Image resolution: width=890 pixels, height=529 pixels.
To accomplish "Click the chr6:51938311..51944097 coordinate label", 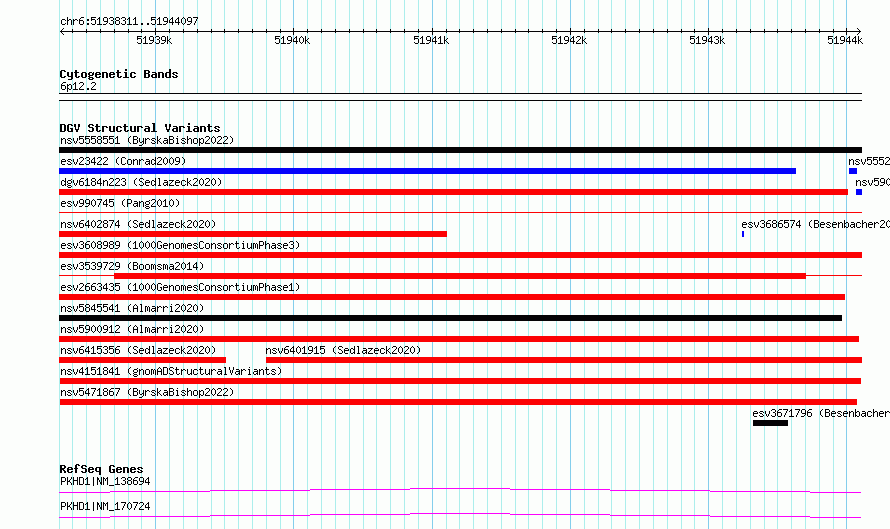I will [x=129, y=21].
